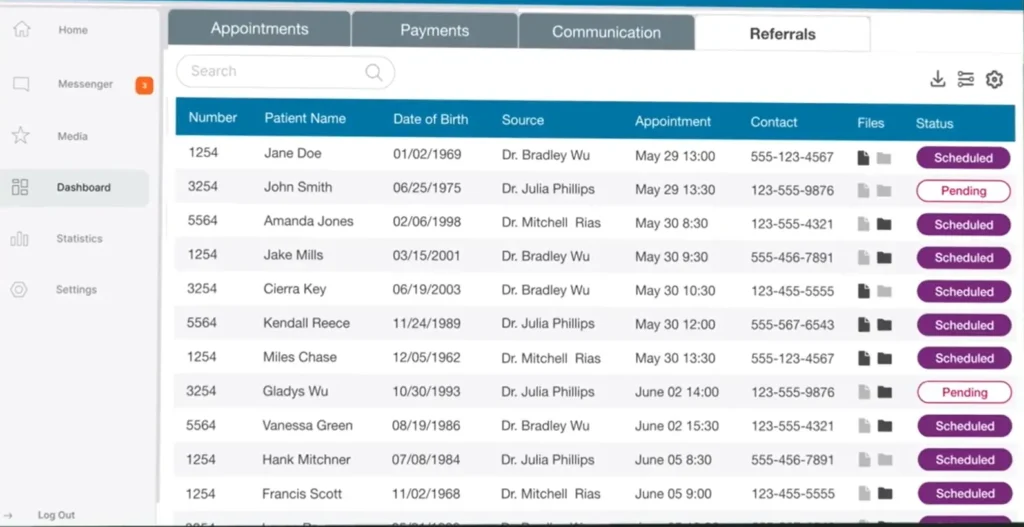The image size is (1024, 527).
Task: Click the patient name Hank Mitchner
Action: tap(306, 460)
